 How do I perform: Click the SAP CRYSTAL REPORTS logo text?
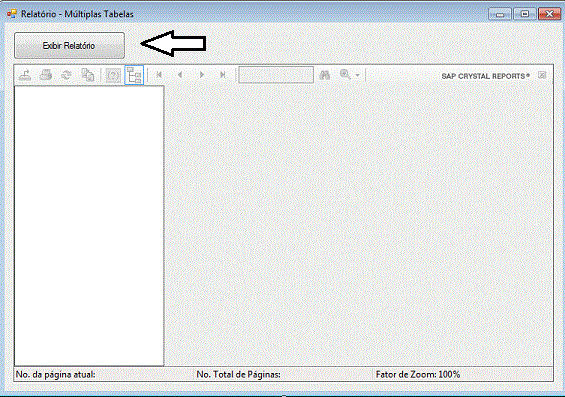tap(486, 76)
